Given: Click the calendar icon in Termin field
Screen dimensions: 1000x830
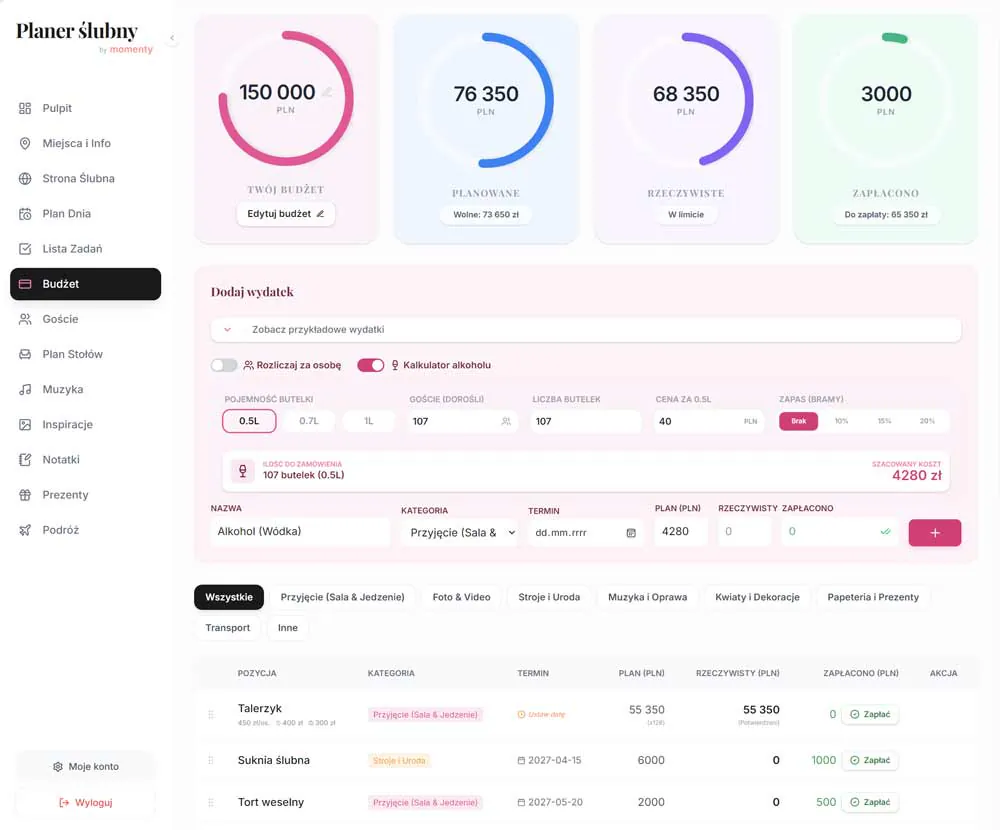Looking at the screenshot, I should [x=631, y=533].
